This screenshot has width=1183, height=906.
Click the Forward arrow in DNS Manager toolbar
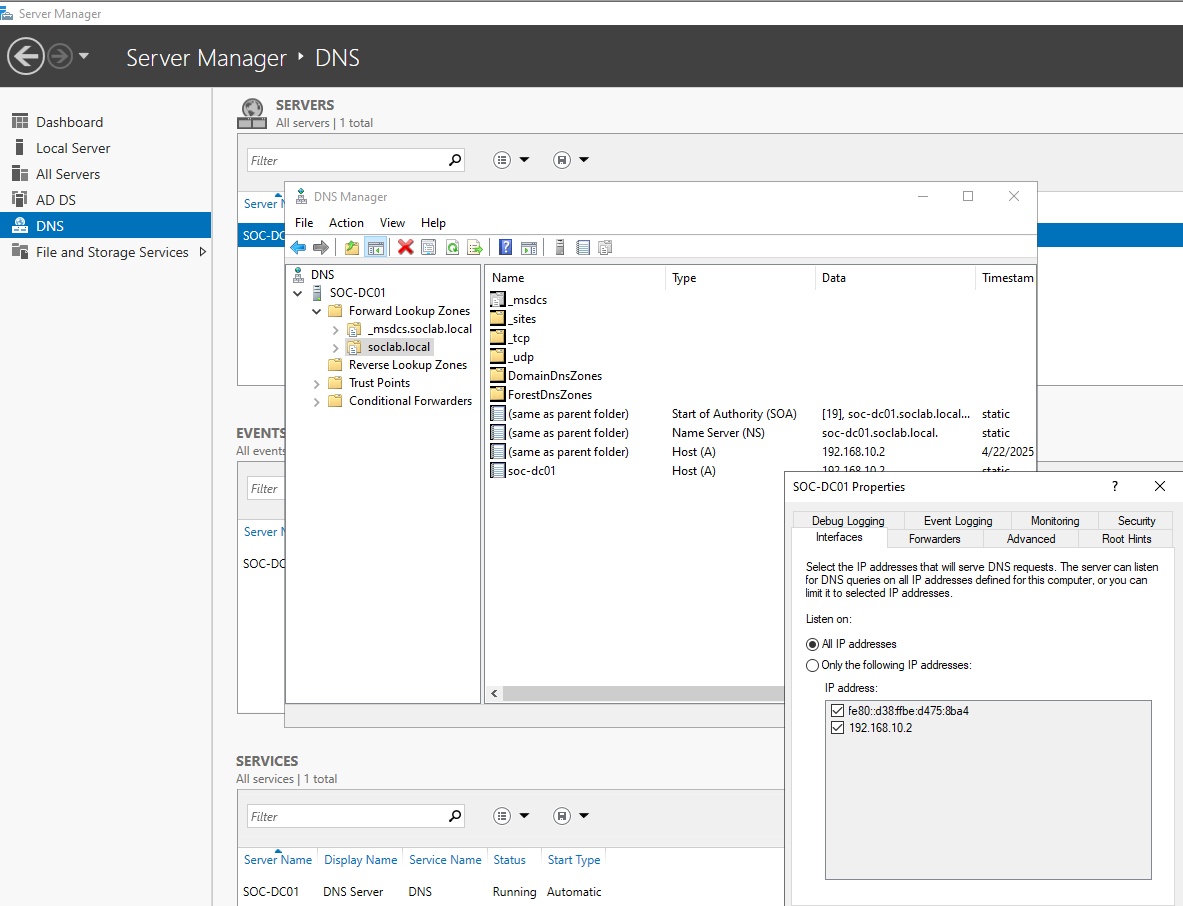pos(321,247)
